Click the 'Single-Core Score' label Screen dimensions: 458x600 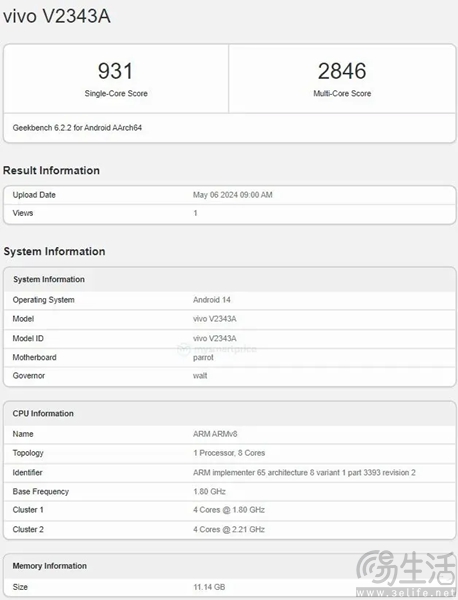pyautogui.click(x=116, y=93)
